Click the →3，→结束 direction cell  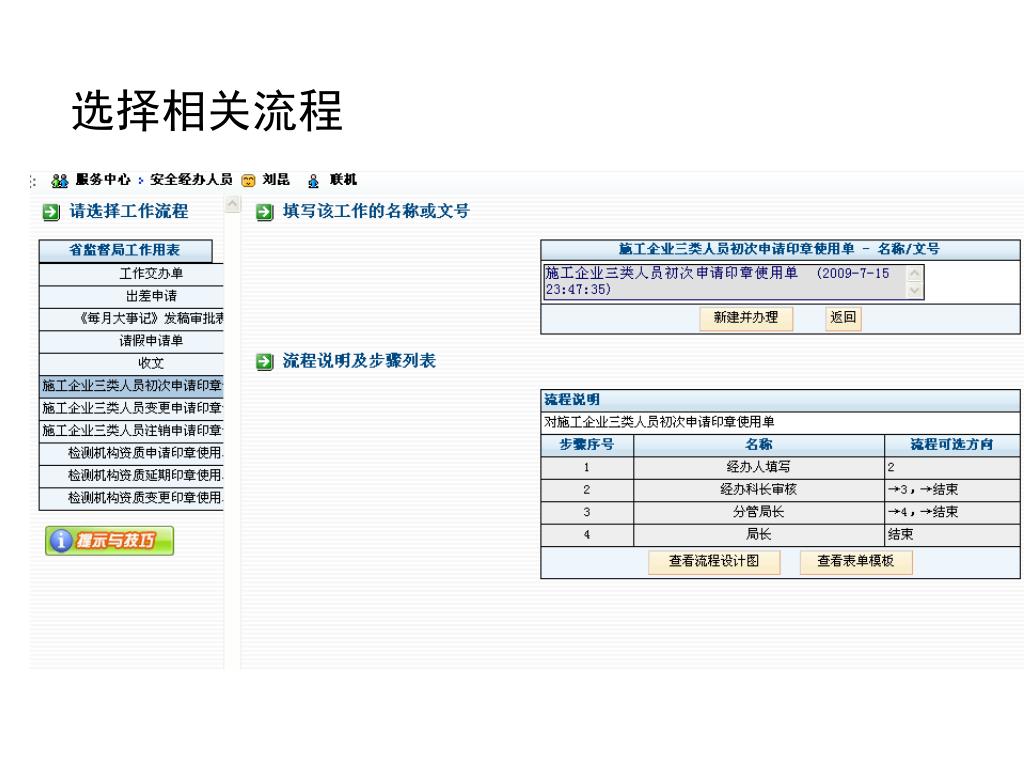(x=952, y=490)
